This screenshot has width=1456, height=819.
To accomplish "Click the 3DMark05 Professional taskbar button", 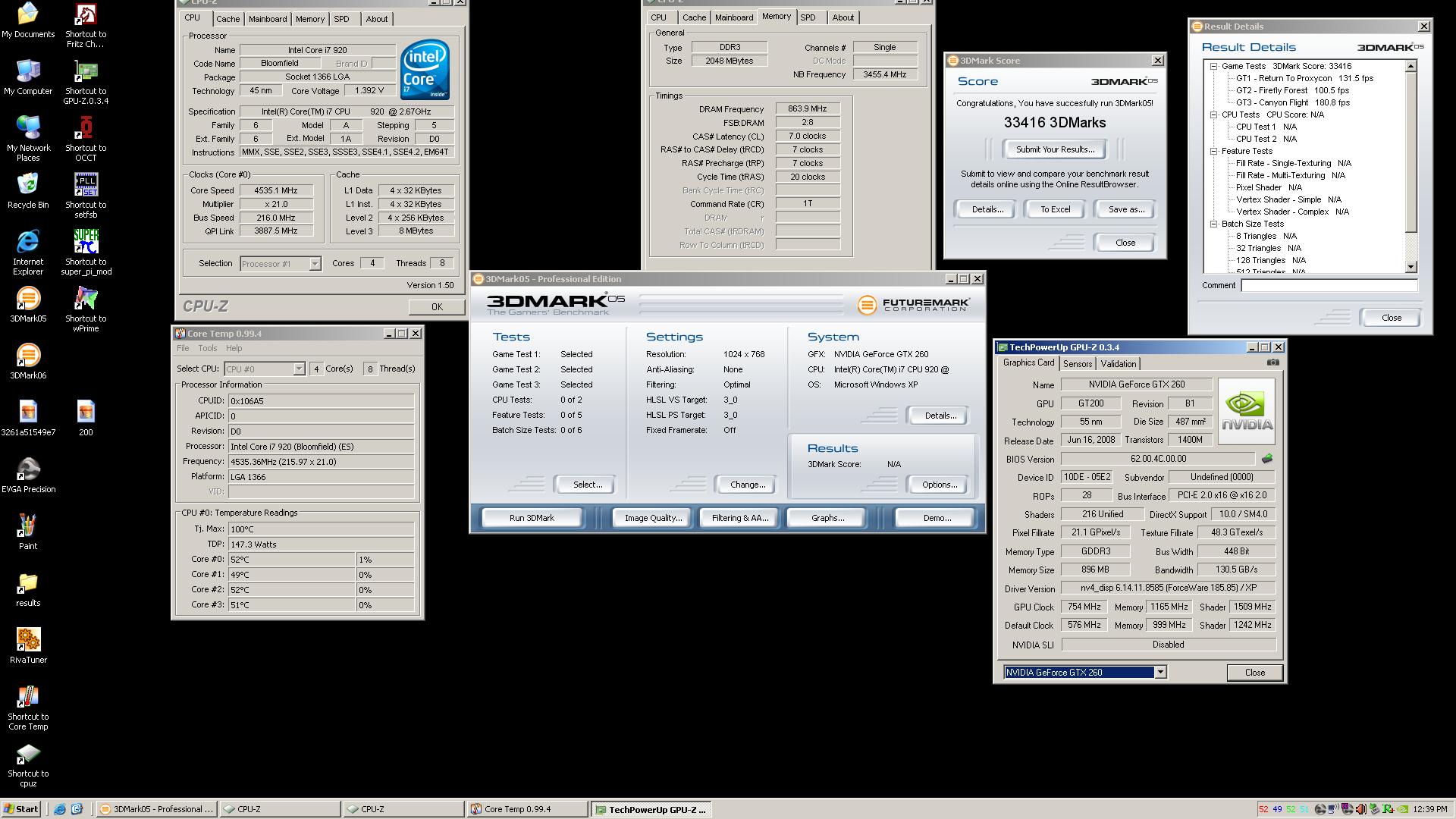I will click(x=157, y=809).
